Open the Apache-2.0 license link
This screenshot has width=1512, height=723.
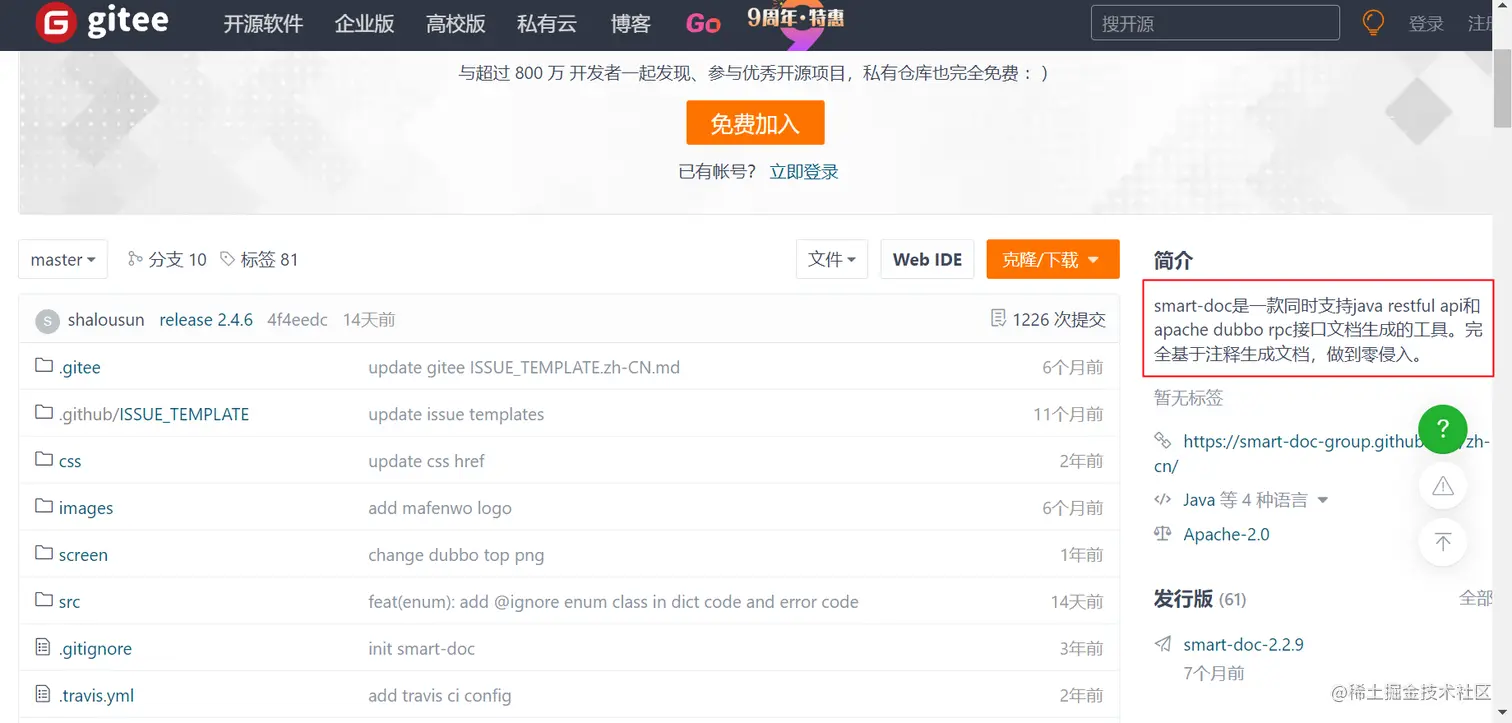[x=1226, y=534]
